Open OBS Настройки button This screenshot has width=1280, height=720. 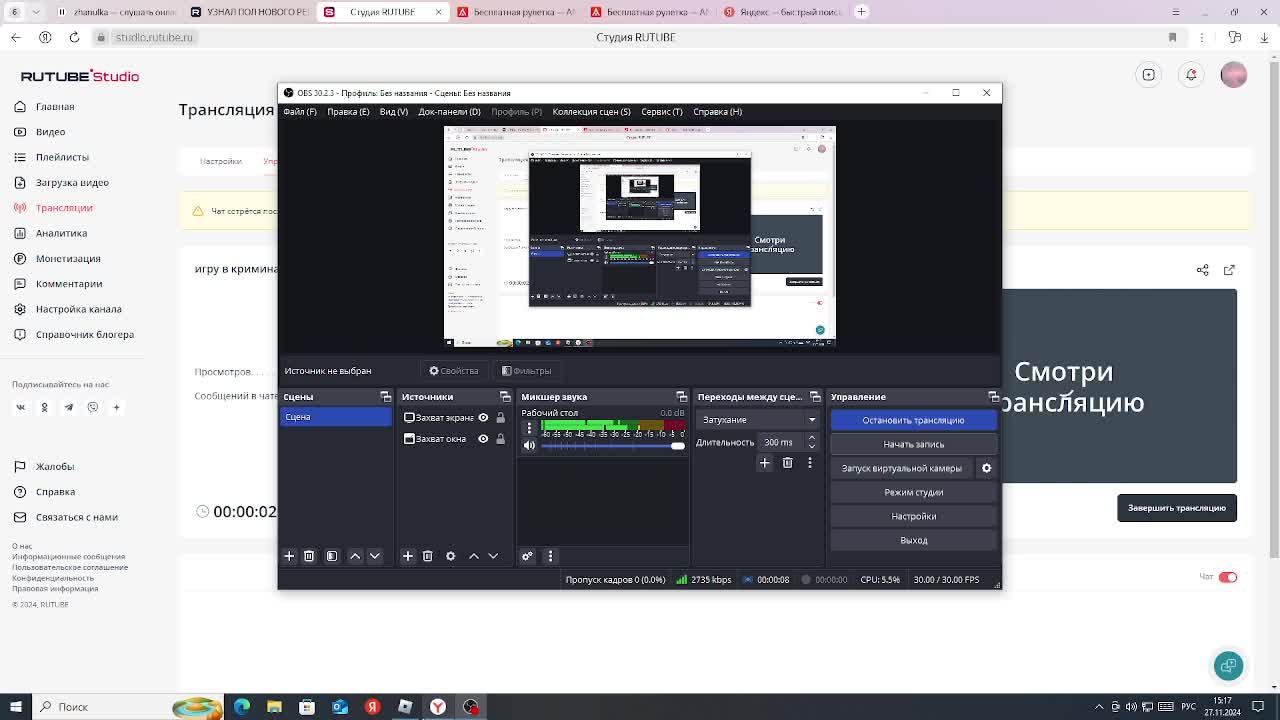[x=913, y=516]
